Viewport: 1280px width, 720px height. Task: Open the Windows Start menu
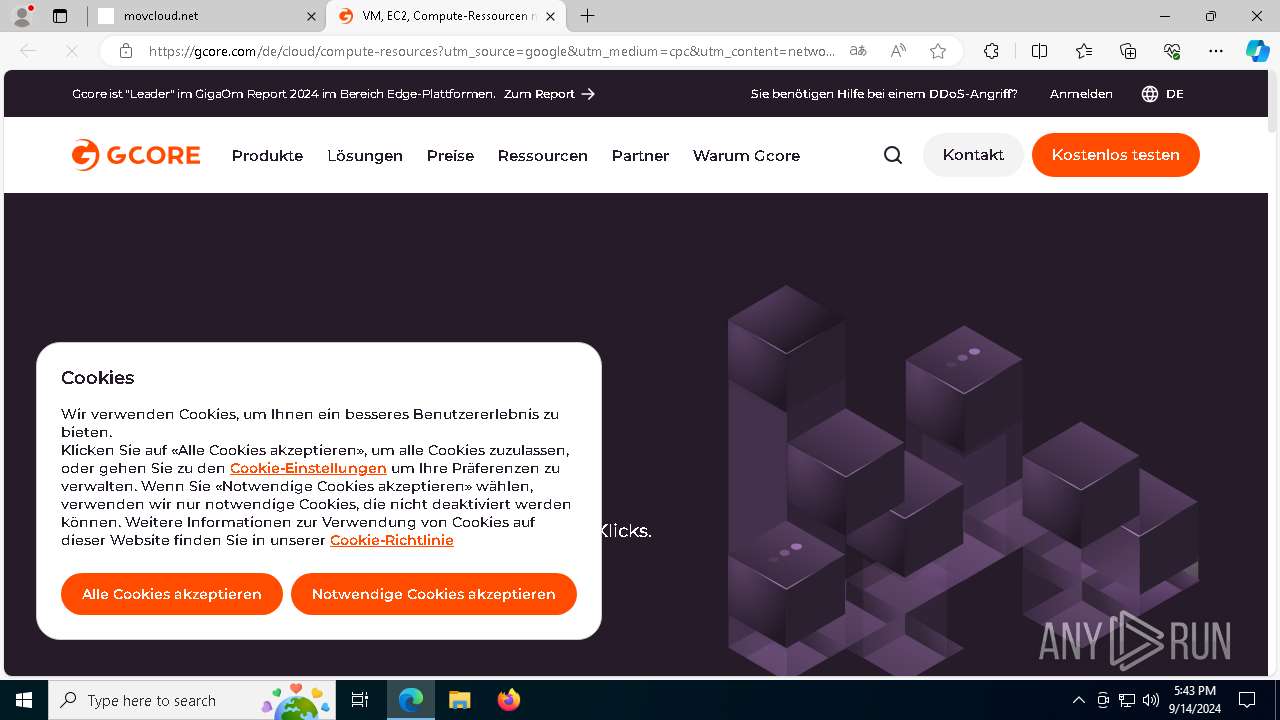(x=24, y=700)
